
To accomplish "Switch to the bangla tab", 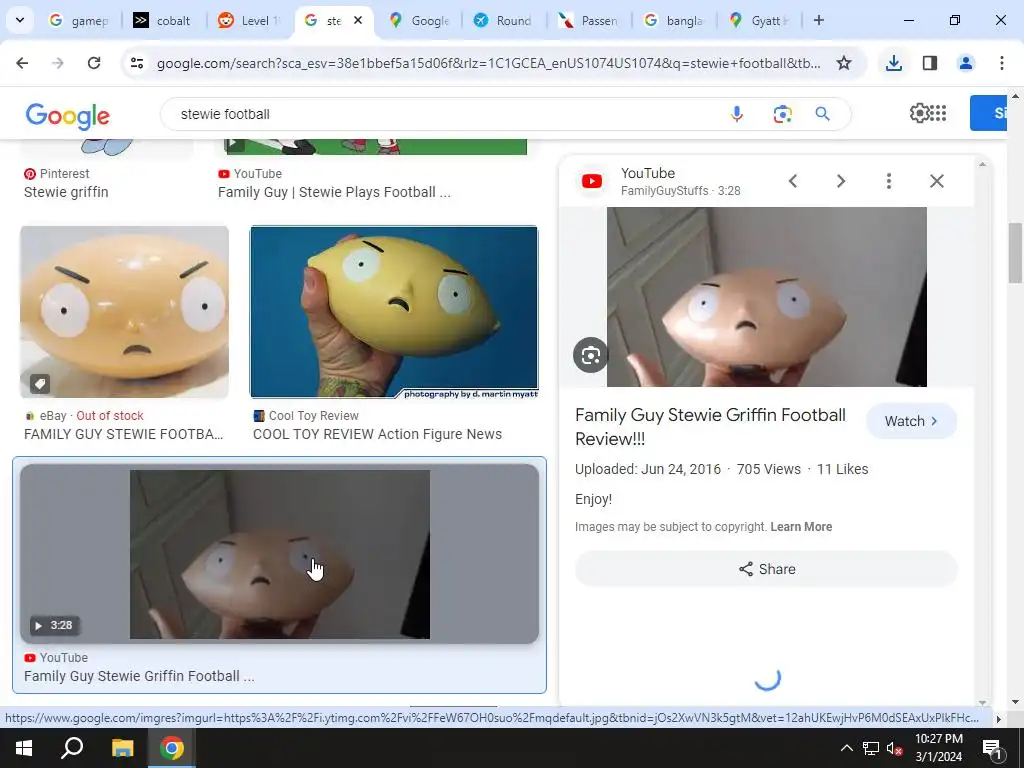I will pyautogui.click(x=673, y=20).
